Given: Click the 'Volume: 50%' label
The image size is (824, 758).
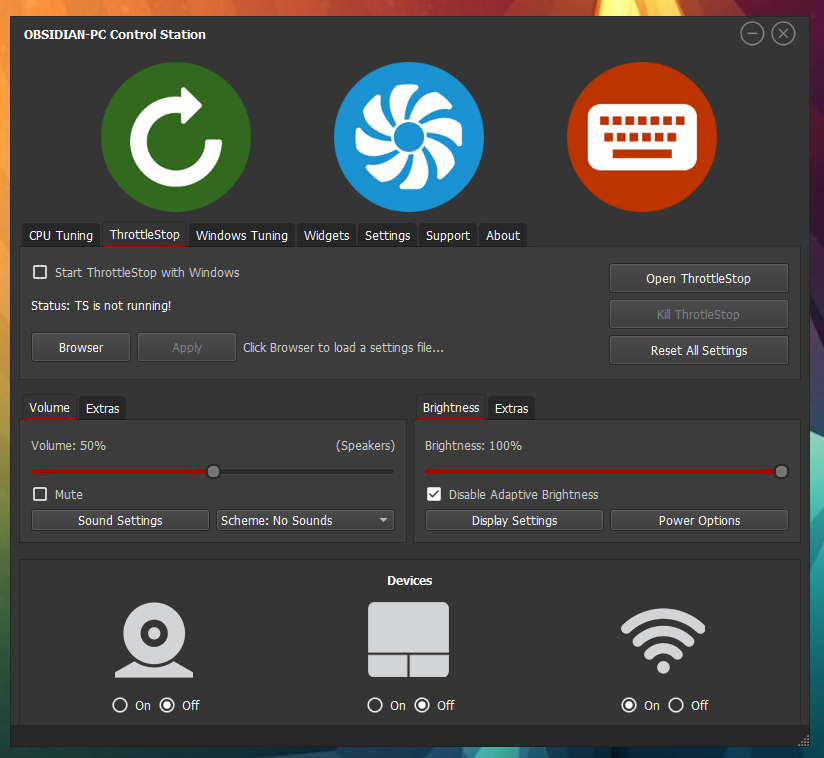Looking at the screenshot, I should tap(68, 446).
